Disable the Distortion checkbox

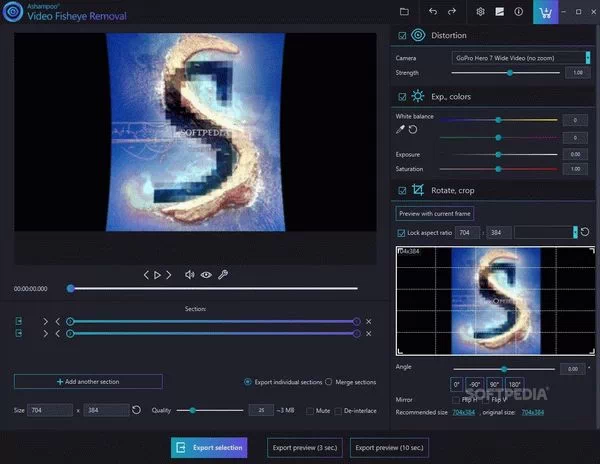click(402, 36)
